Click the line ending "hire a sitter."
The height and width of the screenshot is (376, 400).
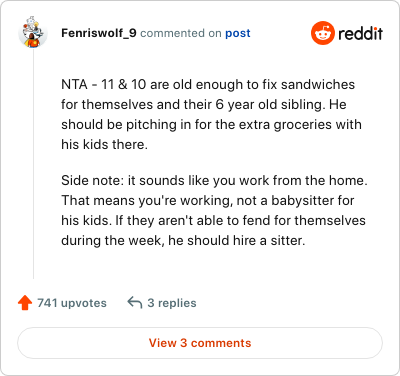pos(183,240)
